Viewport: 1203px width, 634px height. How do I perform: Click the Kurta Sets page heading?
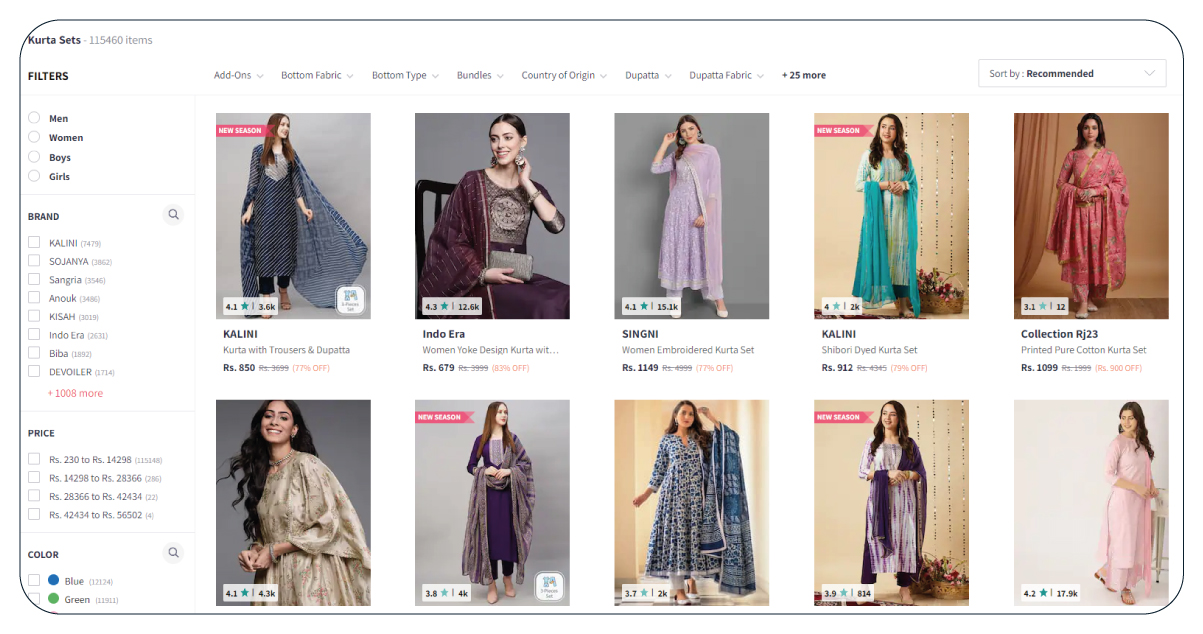coord(54,40)
